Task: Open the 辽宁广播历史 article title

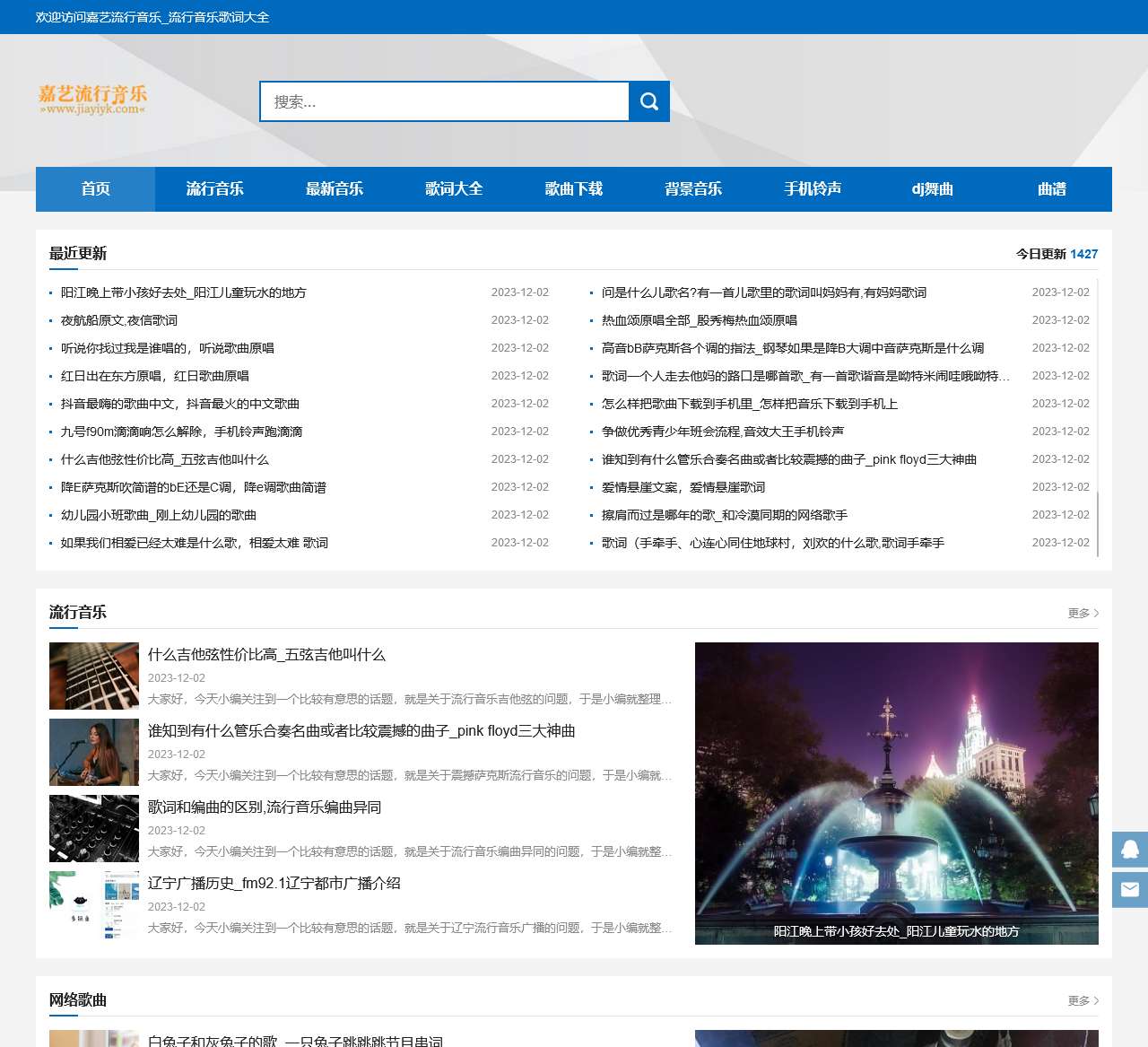Action: point(274,883)
